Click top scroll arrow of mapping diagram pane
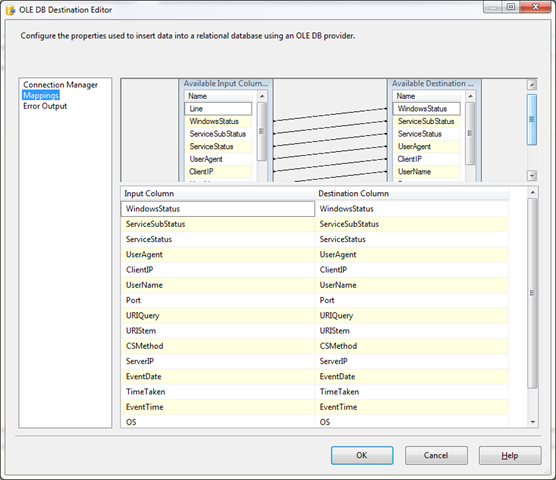Viewport: 556px width, 480px height. point(532,85)
